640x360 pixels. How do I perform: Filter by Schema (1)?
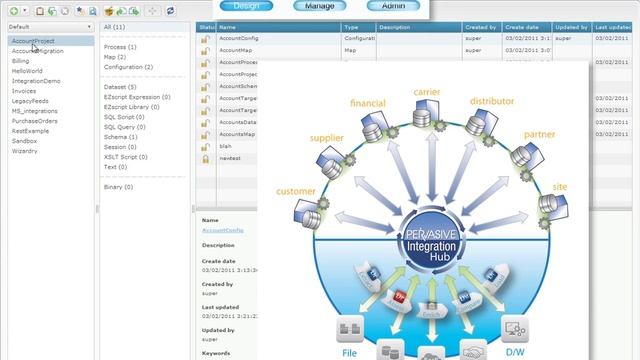(120, 137)
